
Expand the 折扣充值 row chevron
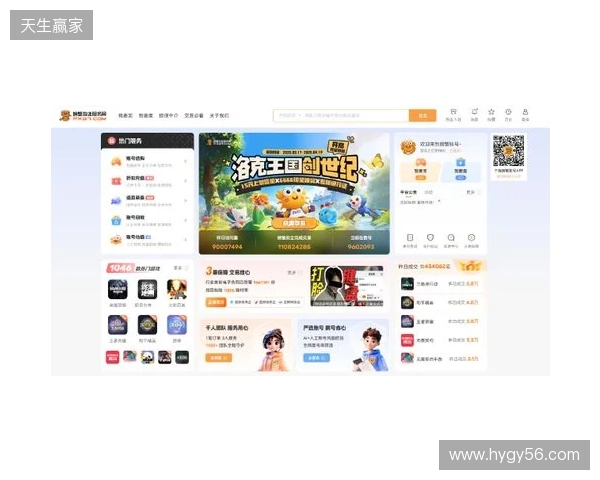[x=186, y=181]
